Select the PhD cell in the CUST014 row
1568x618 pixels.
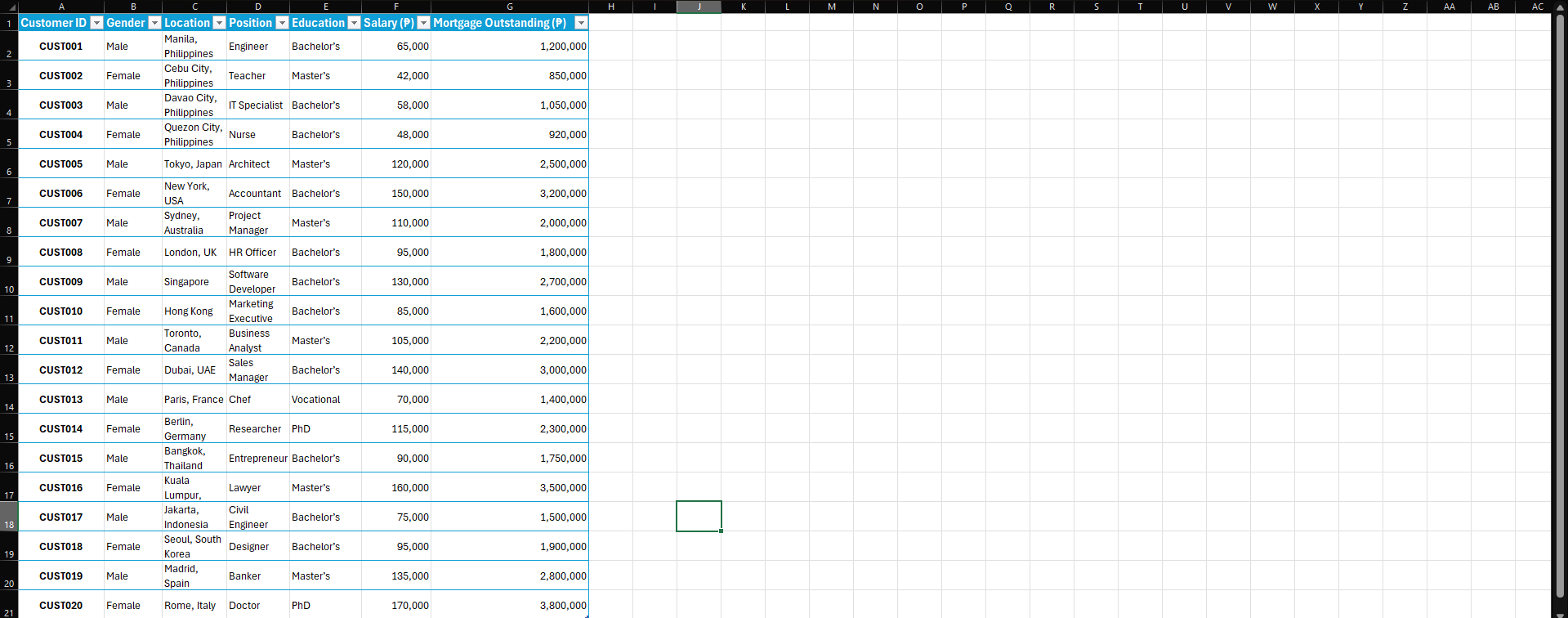325,428
